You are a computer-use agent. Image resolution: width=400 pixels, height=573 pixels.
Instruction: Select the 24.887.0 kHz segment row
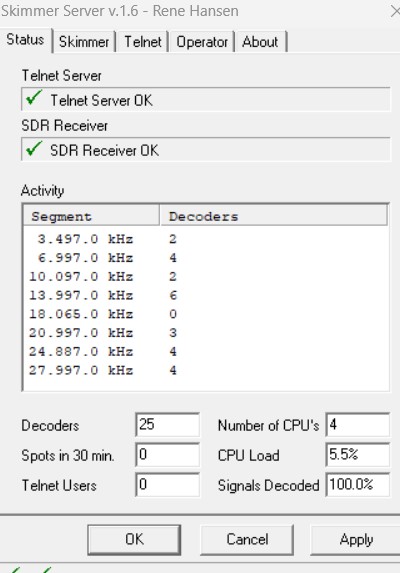pyautogui.click(x=205, y=352)
